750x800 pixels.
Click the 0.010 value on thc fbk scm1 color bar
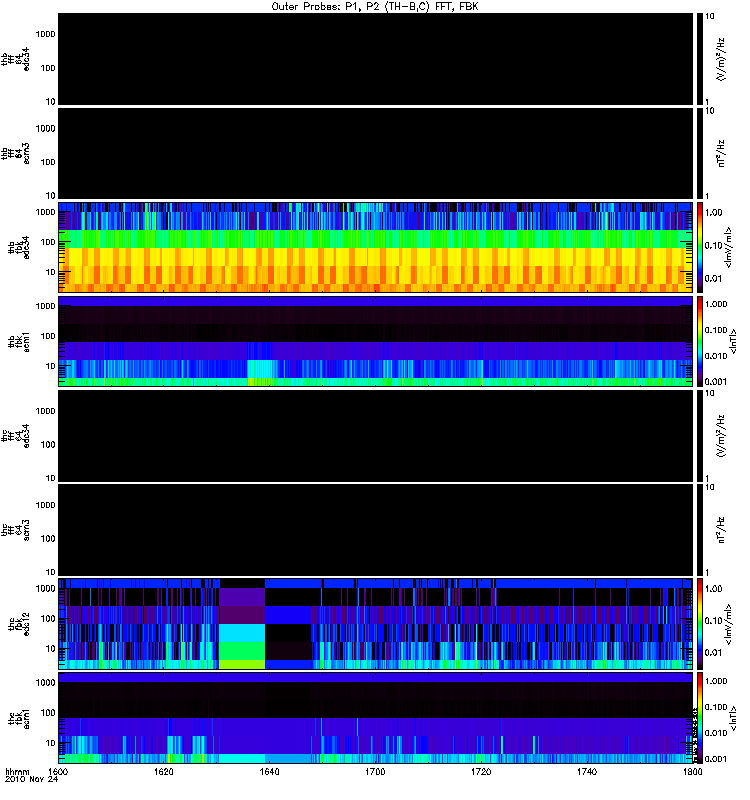click(x=716, y=733)
